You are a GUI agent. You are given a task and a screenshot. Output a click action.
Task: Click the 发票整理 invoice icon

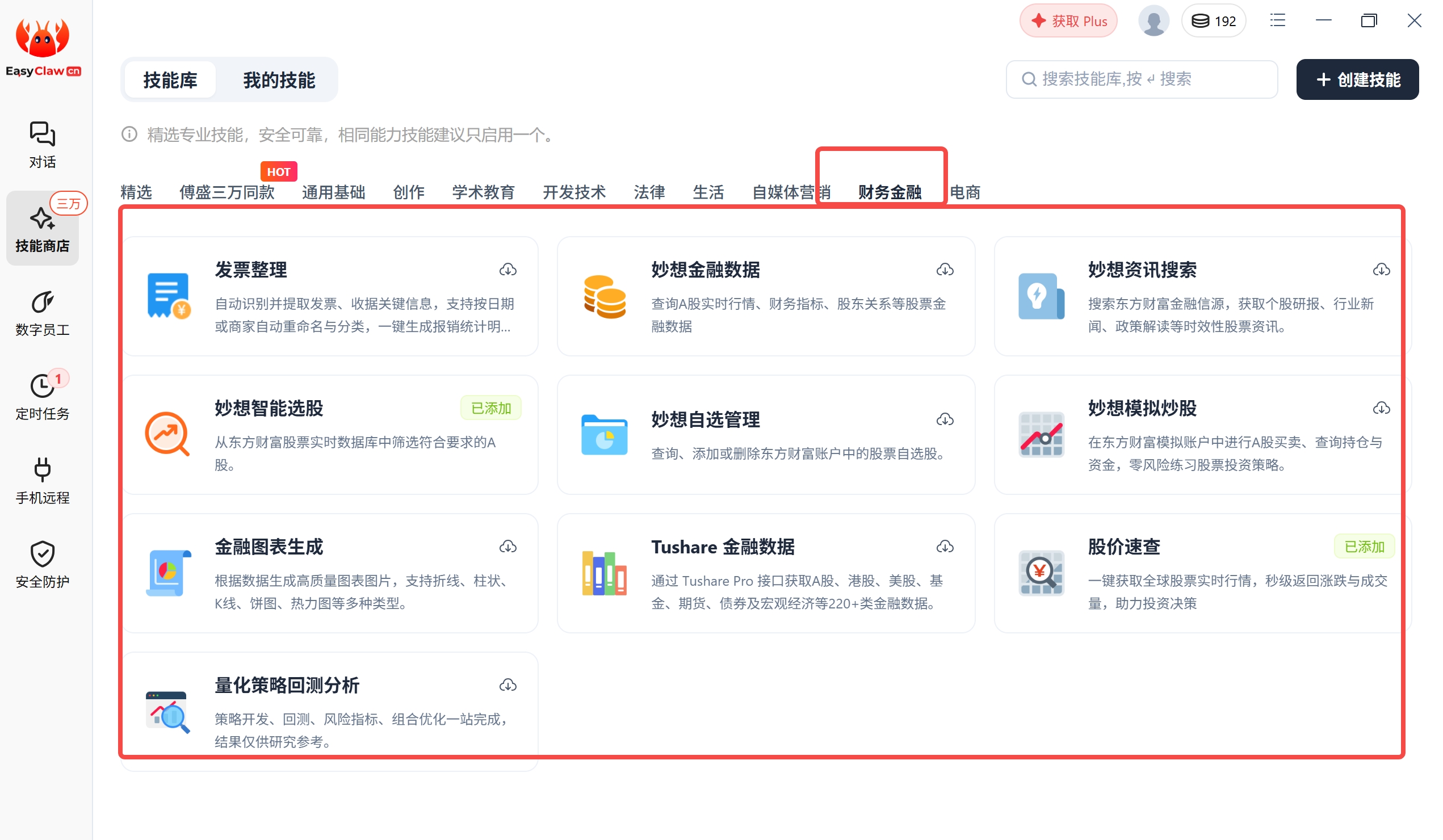(168, 296)
